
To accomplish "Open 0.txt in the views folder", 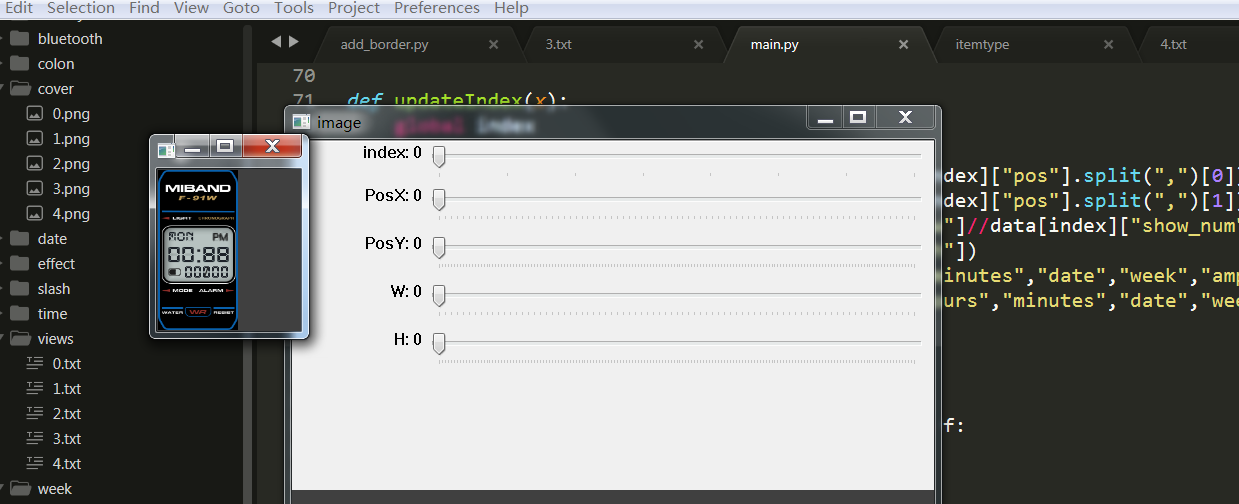I will [x=67, y=364].
